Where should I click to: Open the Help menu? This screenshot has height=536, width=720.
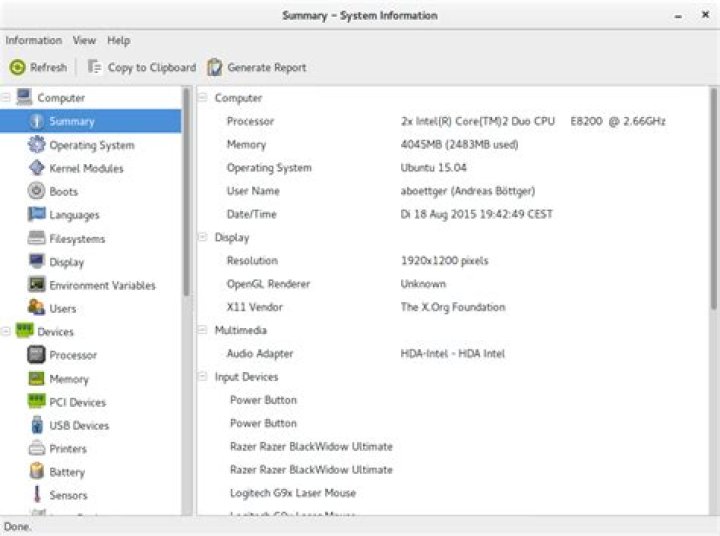click(118, 40)
